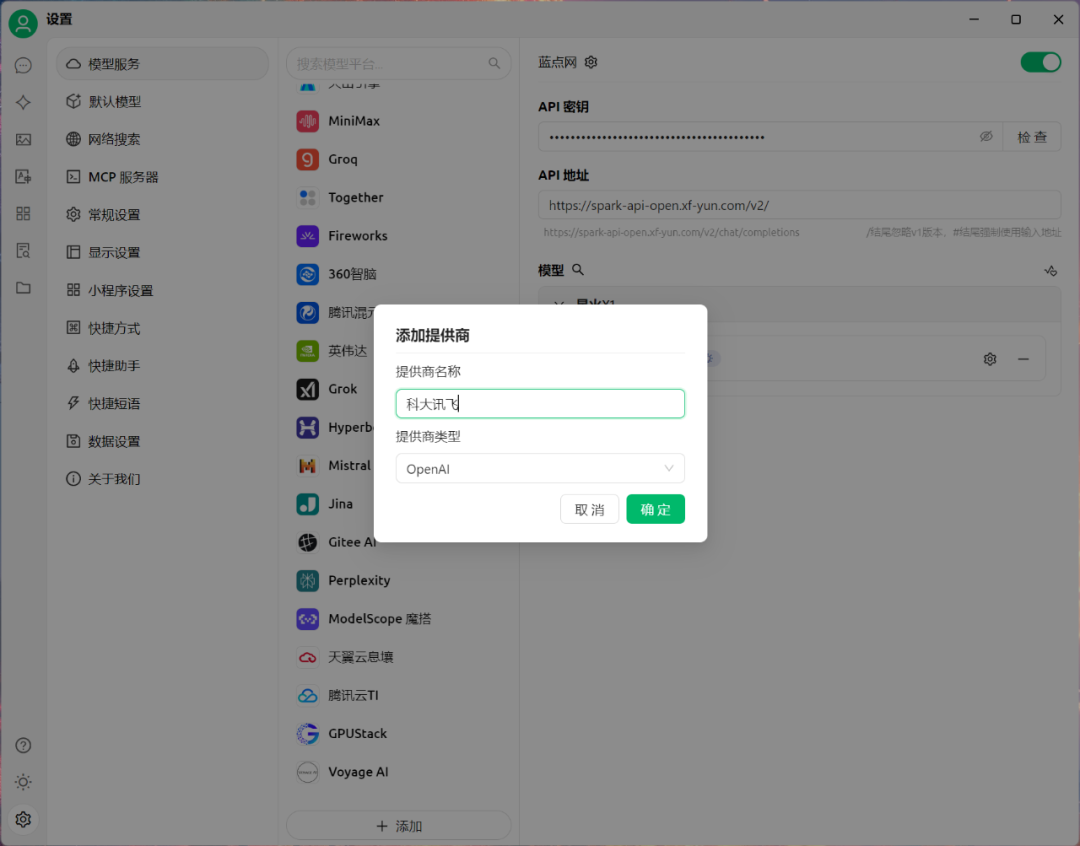Select Voyage AI in provider list
This screenshot has width=1080, height=846.
[x=399, y=772]
